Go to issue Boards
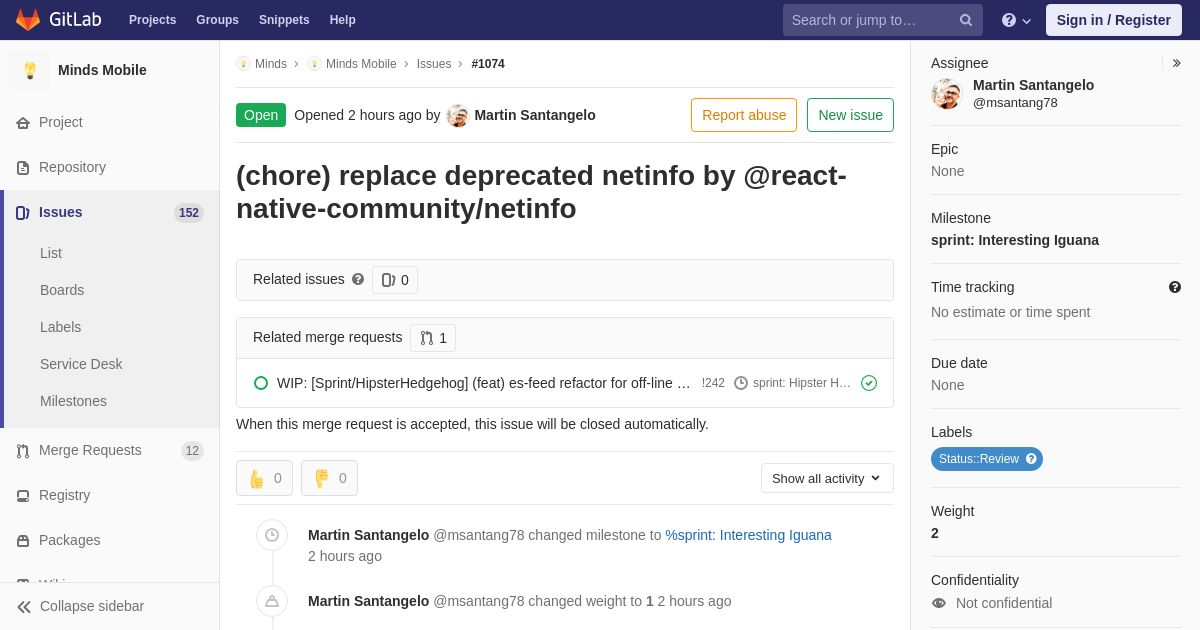 (62, 290)
